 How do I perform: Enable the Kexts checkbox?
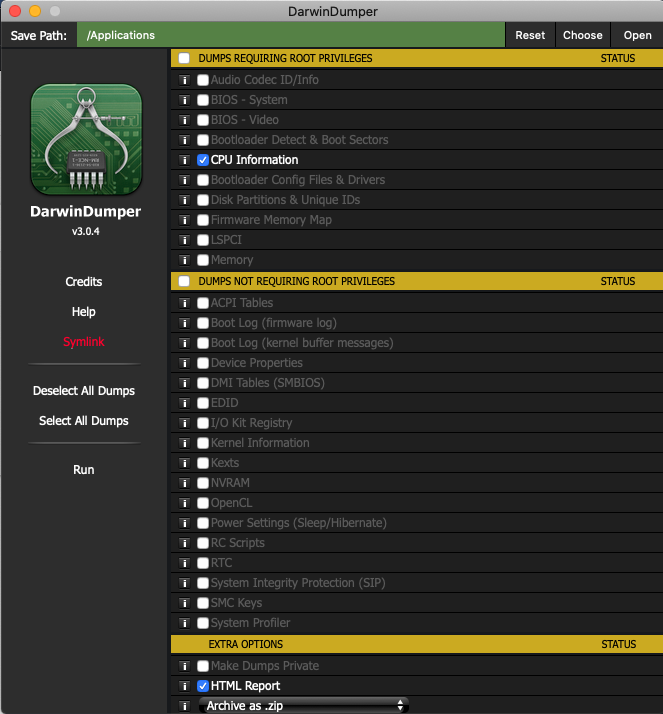(203, 463)
